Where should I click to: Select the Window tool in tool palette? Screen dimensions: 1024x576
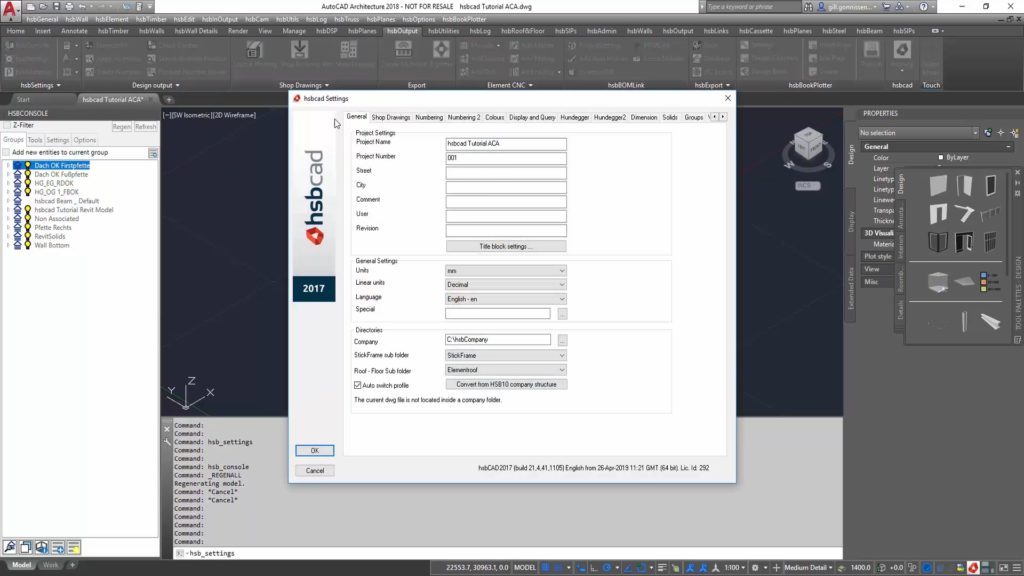990,185
